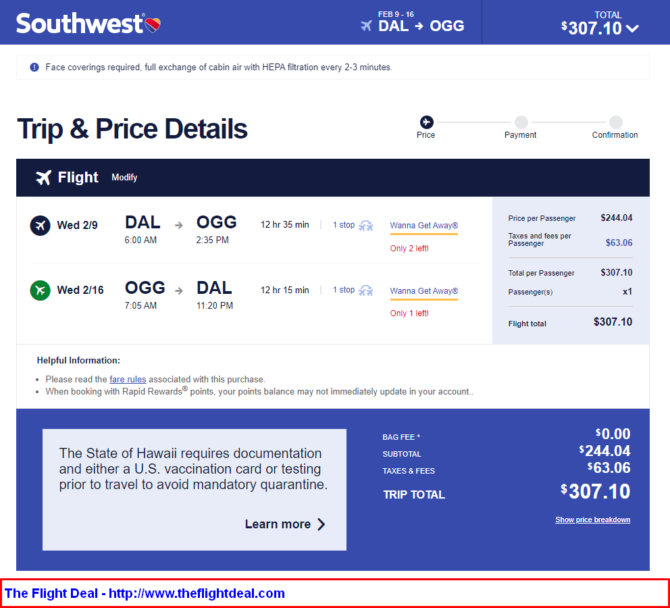670x608 pixels.
Task: Click the plane-change icon on the 2/9 flight
Action: (366, 225)
